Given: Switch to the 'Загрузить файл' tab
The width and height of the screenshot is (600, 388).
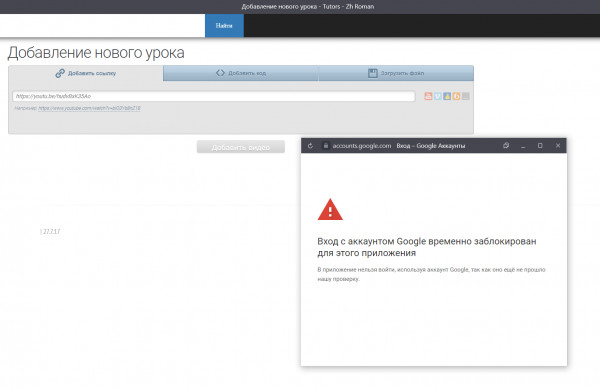Looking at the screenshot, I should [396, 73].
